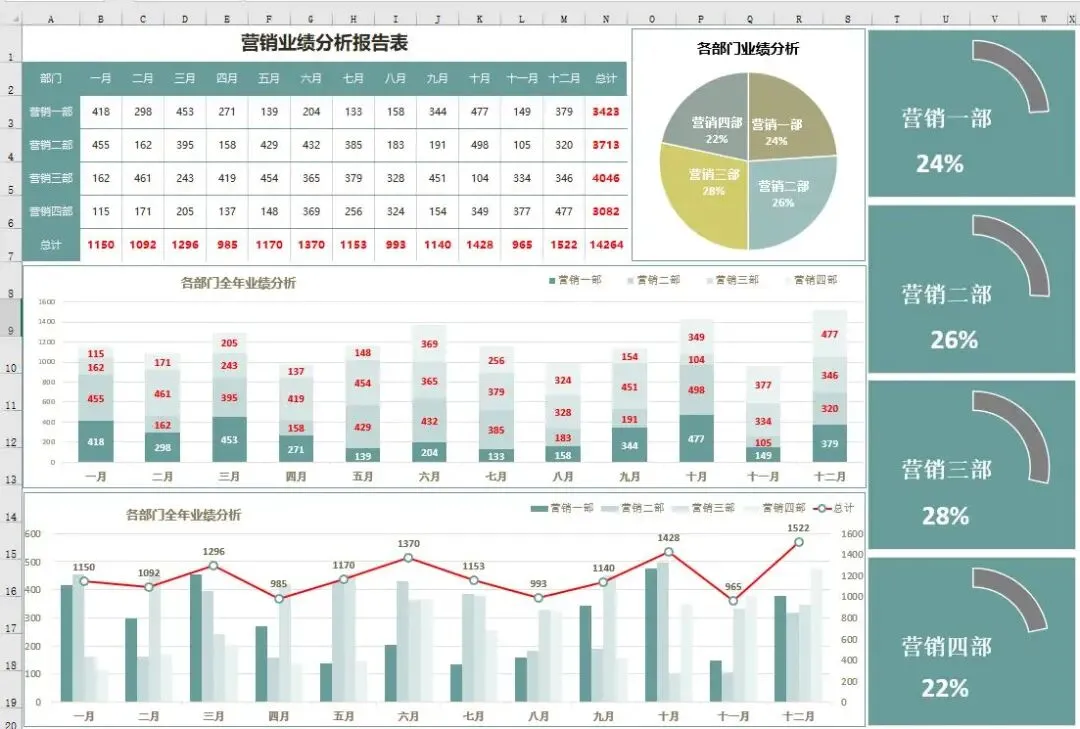Click the 营销四部 legend marker in stacked chart
1080x729 pixels.
pyautogui.click(x=788, y=281)
